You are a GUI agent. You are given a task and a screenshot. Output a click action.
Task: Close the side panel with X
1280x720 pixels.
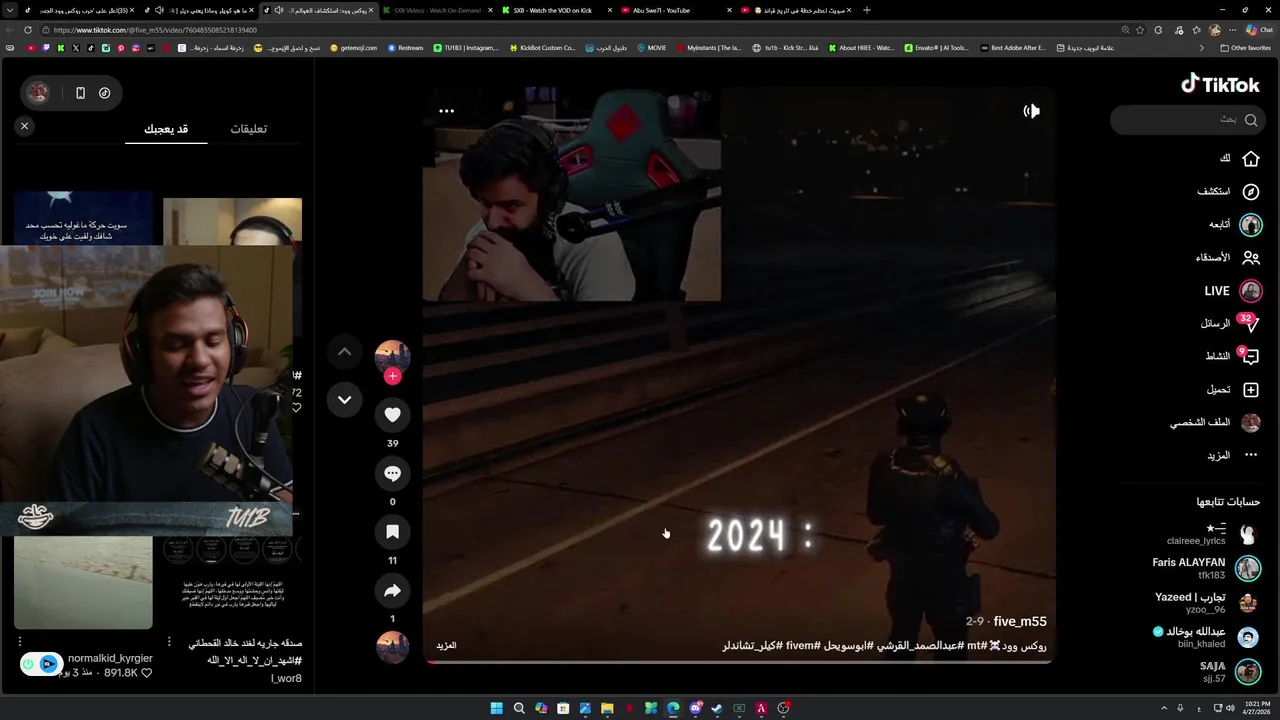pos(24,126)
